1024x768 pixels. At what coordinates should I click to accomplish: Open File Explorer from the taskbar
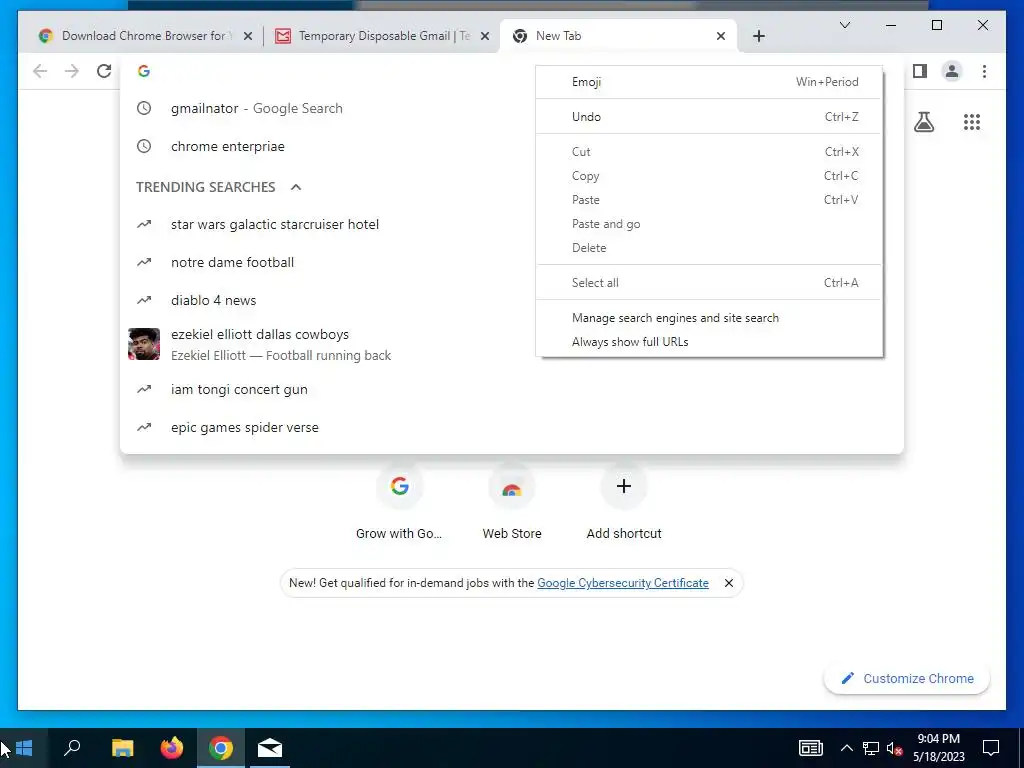pos(122,748)
